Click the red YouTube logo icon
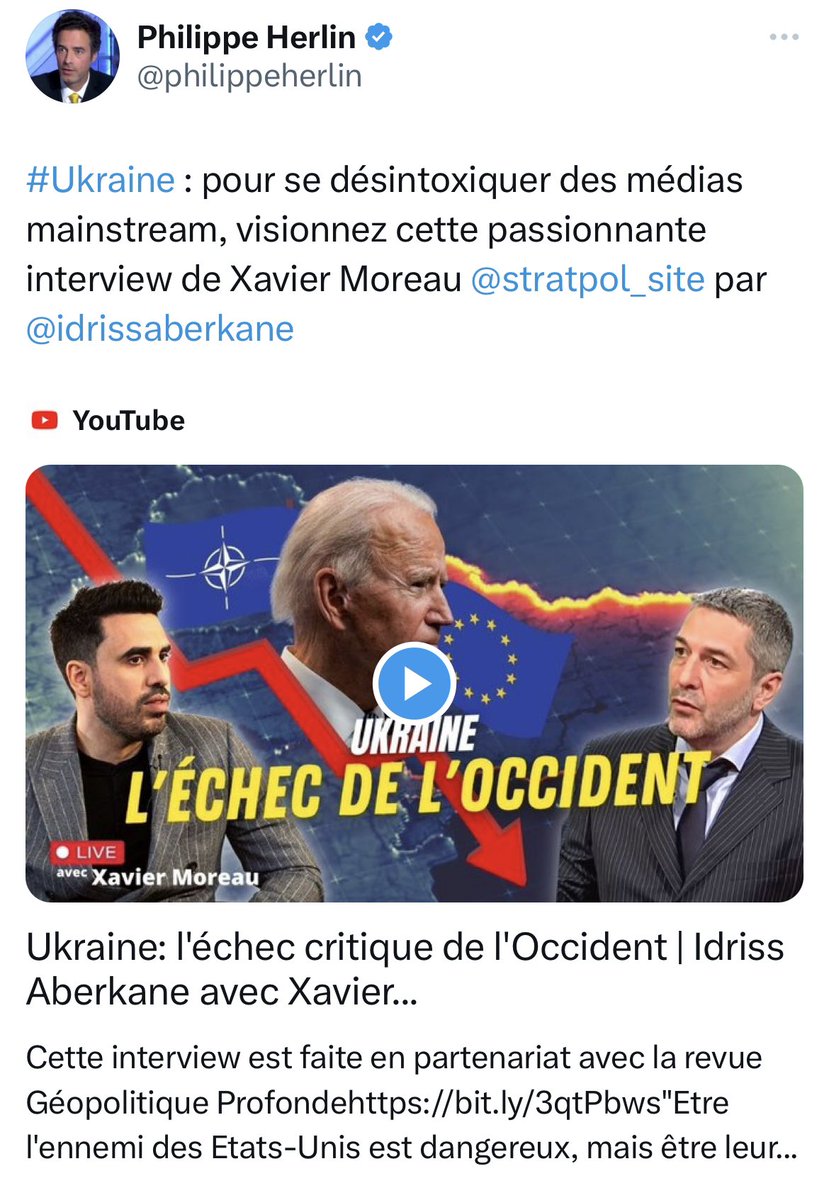The height and width of the screenshot is (1200, 829). point(44,420)
